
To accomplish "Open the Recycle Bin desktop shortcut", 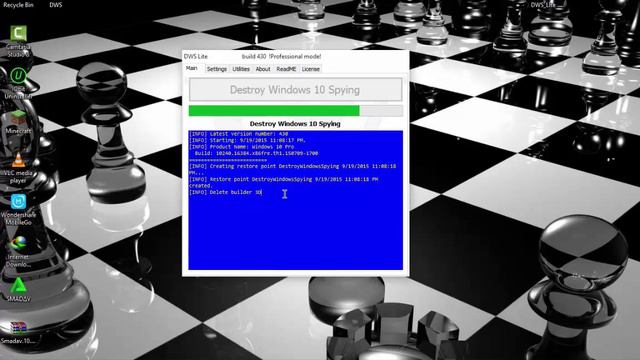I will (18, 5).
